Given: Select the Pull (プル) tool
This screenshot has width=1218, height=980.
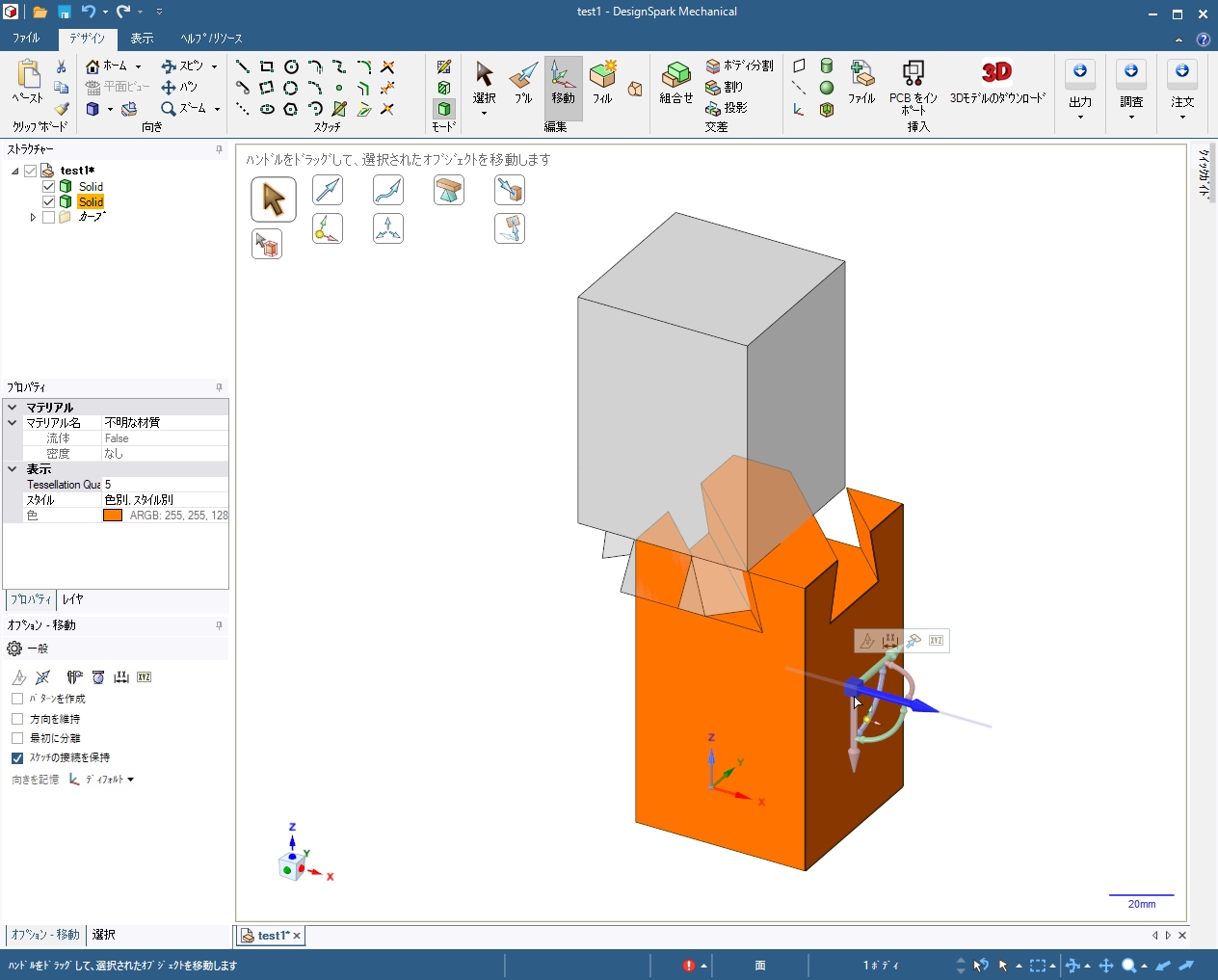Looking at the screenshot, I should (523, 82).
